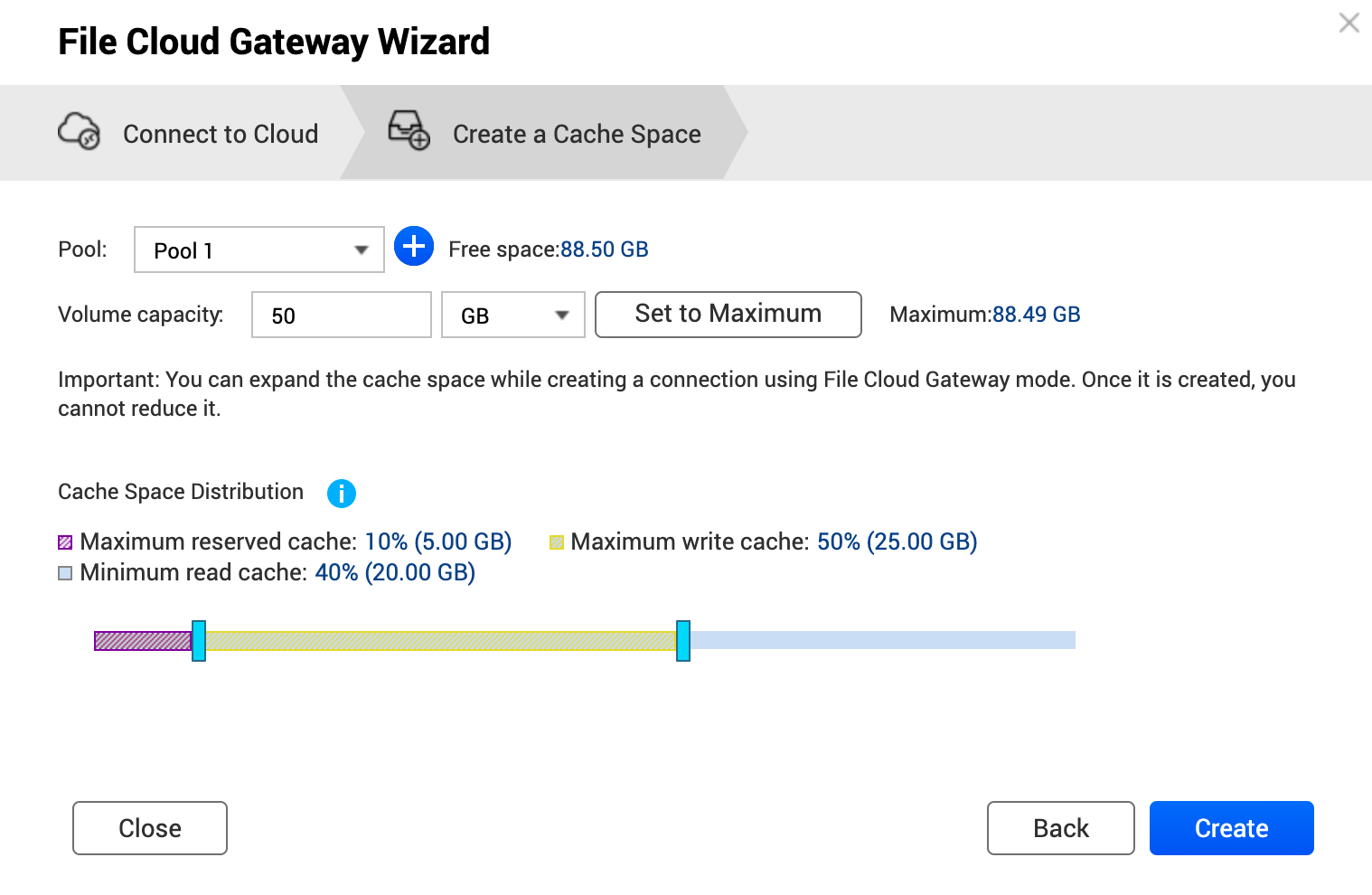Open the Pool 1 dropdown
The width and height of the screenshot is (1372, 895).
point(259,250)
